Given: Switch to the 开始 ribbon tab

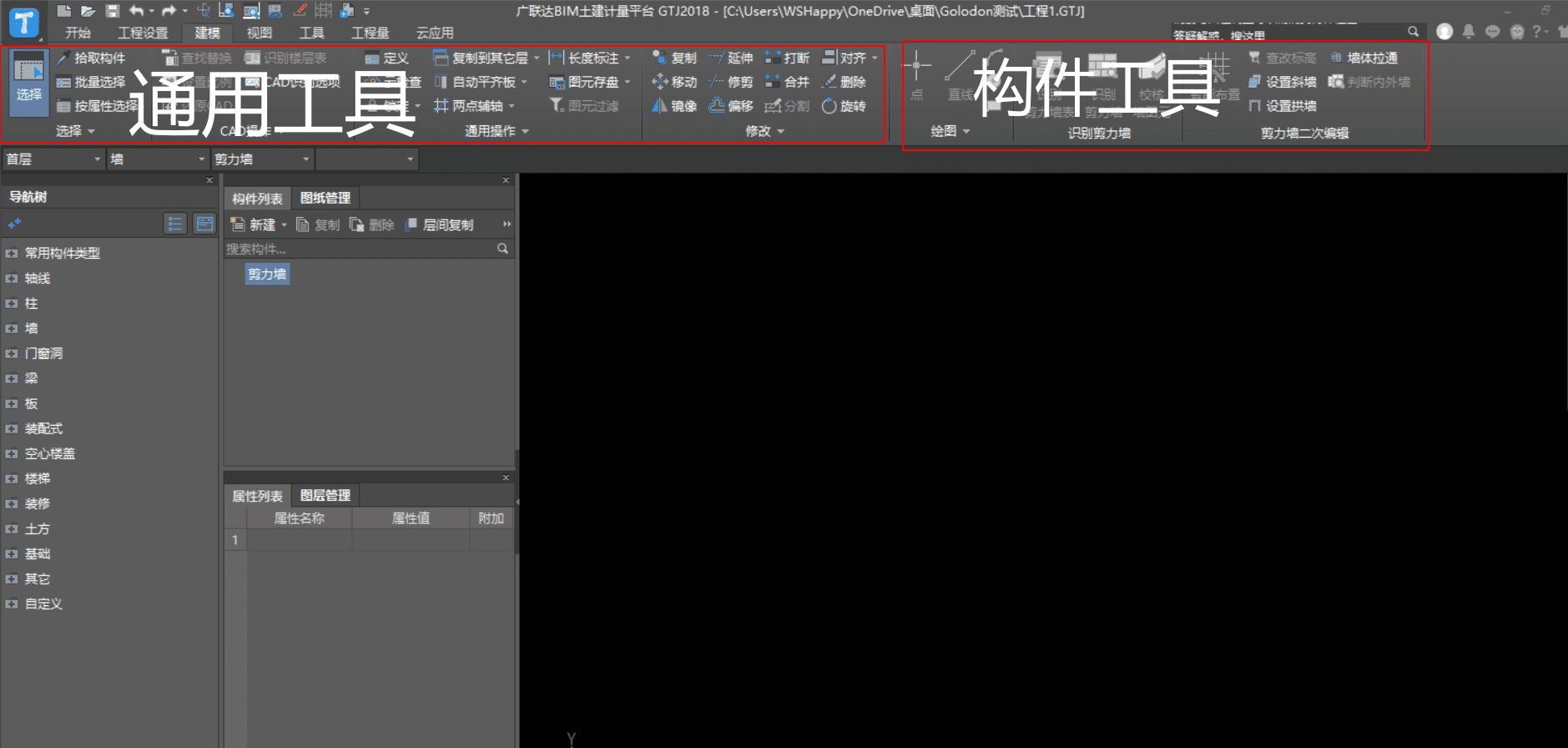Looking at the screenshot, I should click(78, 33).
